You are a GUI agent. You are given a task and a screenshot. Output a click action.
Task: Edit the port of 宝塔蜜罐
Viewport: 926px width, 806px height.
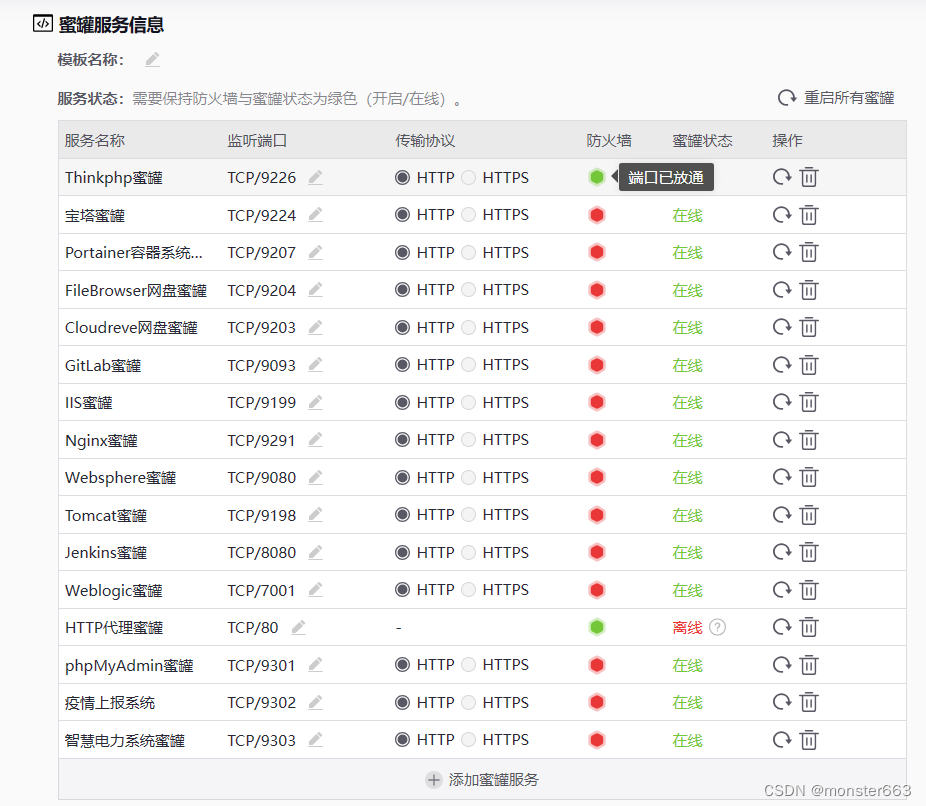[x=315, y=215]
